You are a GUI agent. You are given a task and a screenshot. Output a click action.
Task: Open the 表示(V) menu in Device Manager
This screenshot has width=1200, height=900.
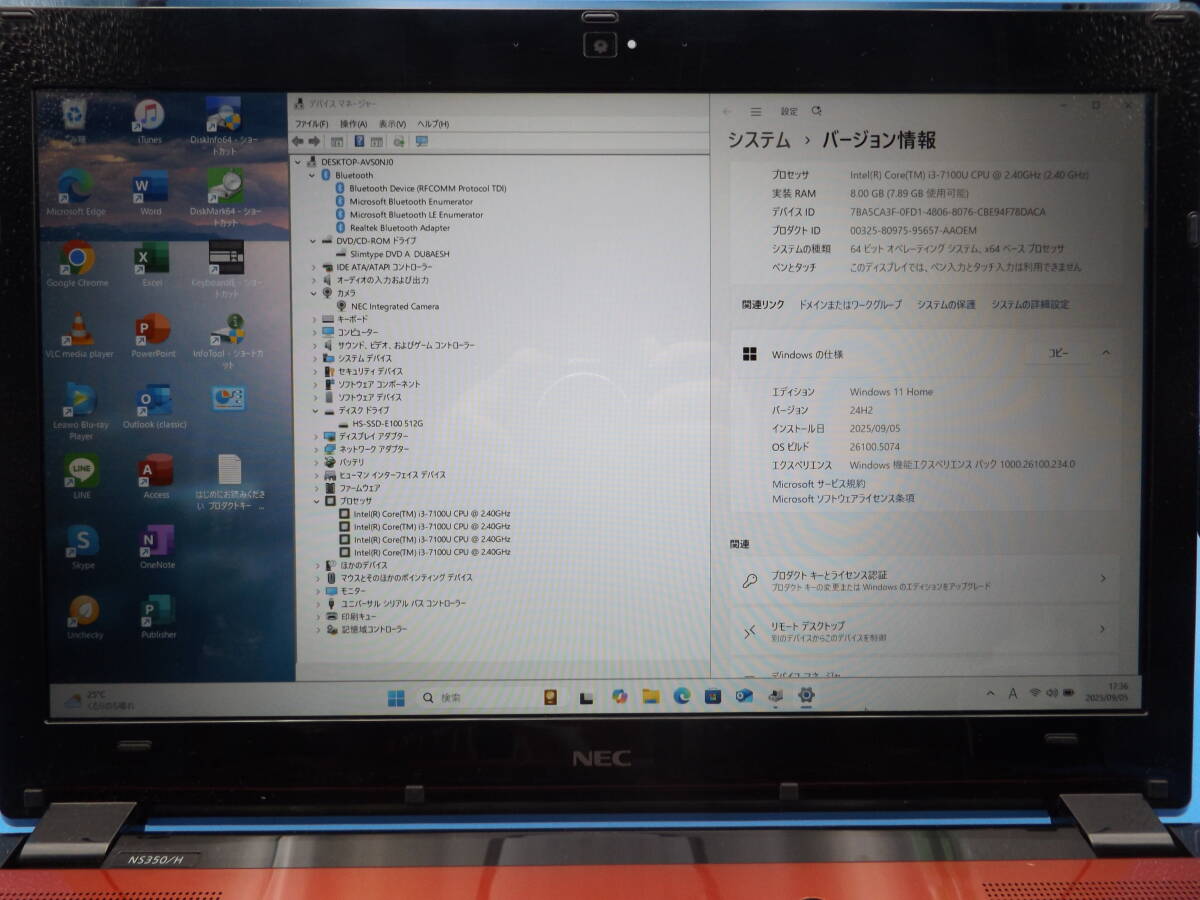point(393,124)
